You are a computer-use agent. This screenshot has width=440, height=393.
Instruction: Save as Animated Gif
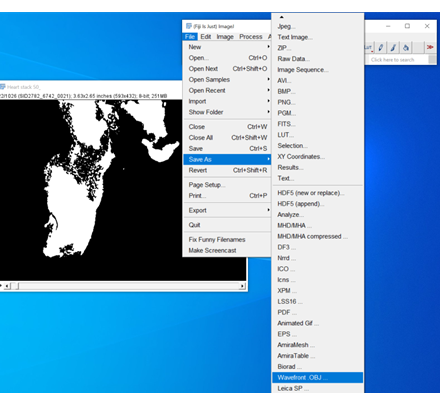[x=318, y=323]
